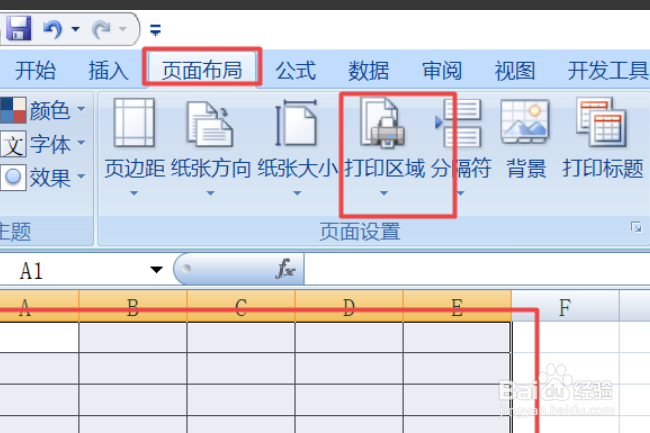Screen dimensions: 650x433
Task: Click the Redo arrow icon
Action: 102,29
